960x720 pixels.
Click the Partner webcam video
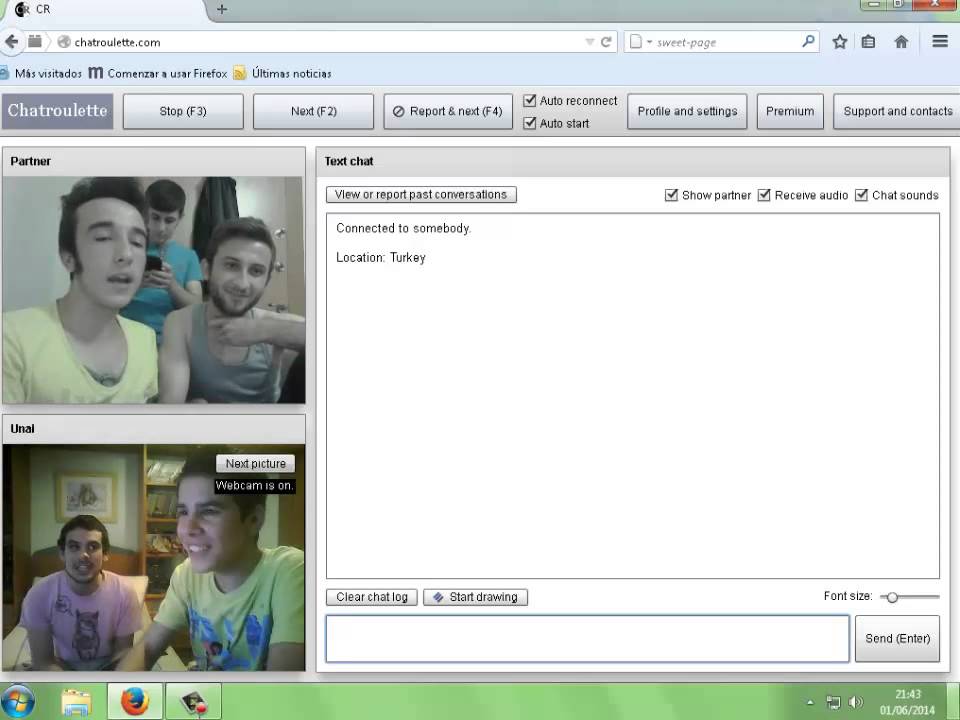(x=154, y=290)
